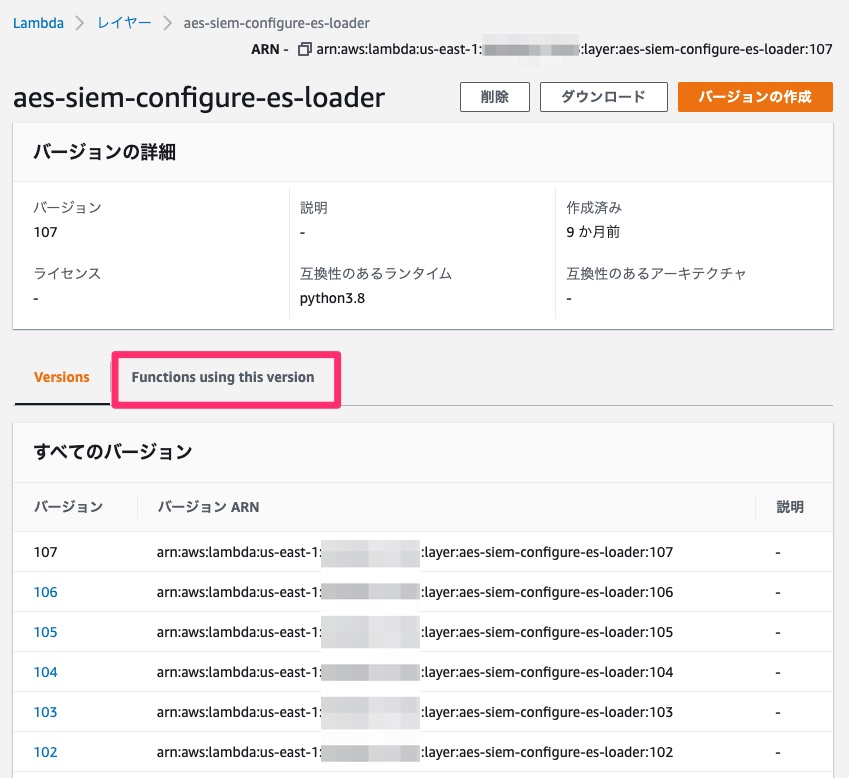This screenshot has width=849, height=778.
Task: Open Lambda breadcrumb link
Action: pos(38,23)
